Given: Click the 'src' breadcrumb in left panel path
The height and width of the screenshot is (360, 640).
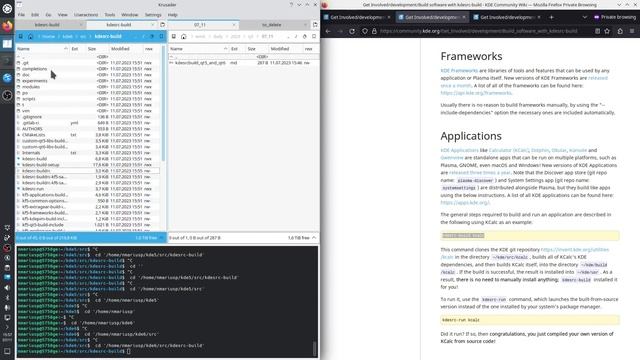Looking at the screenshot, I should click(x=83, y=36).
